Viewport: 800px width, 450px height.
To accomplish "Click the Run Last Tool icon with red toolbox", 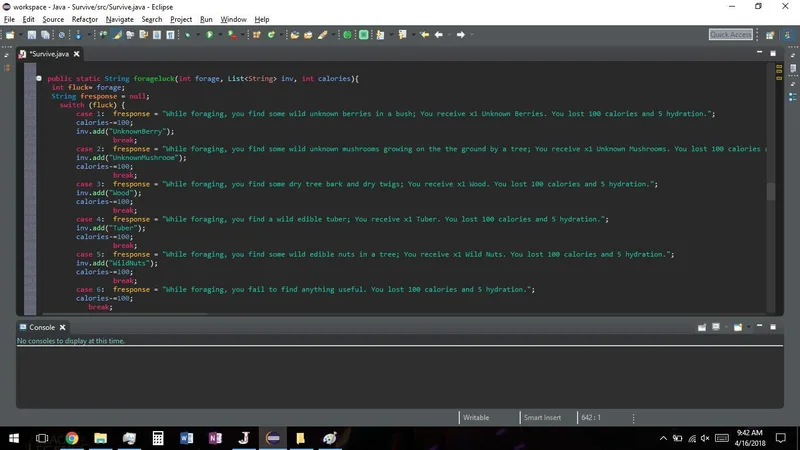I will point(232,35).
